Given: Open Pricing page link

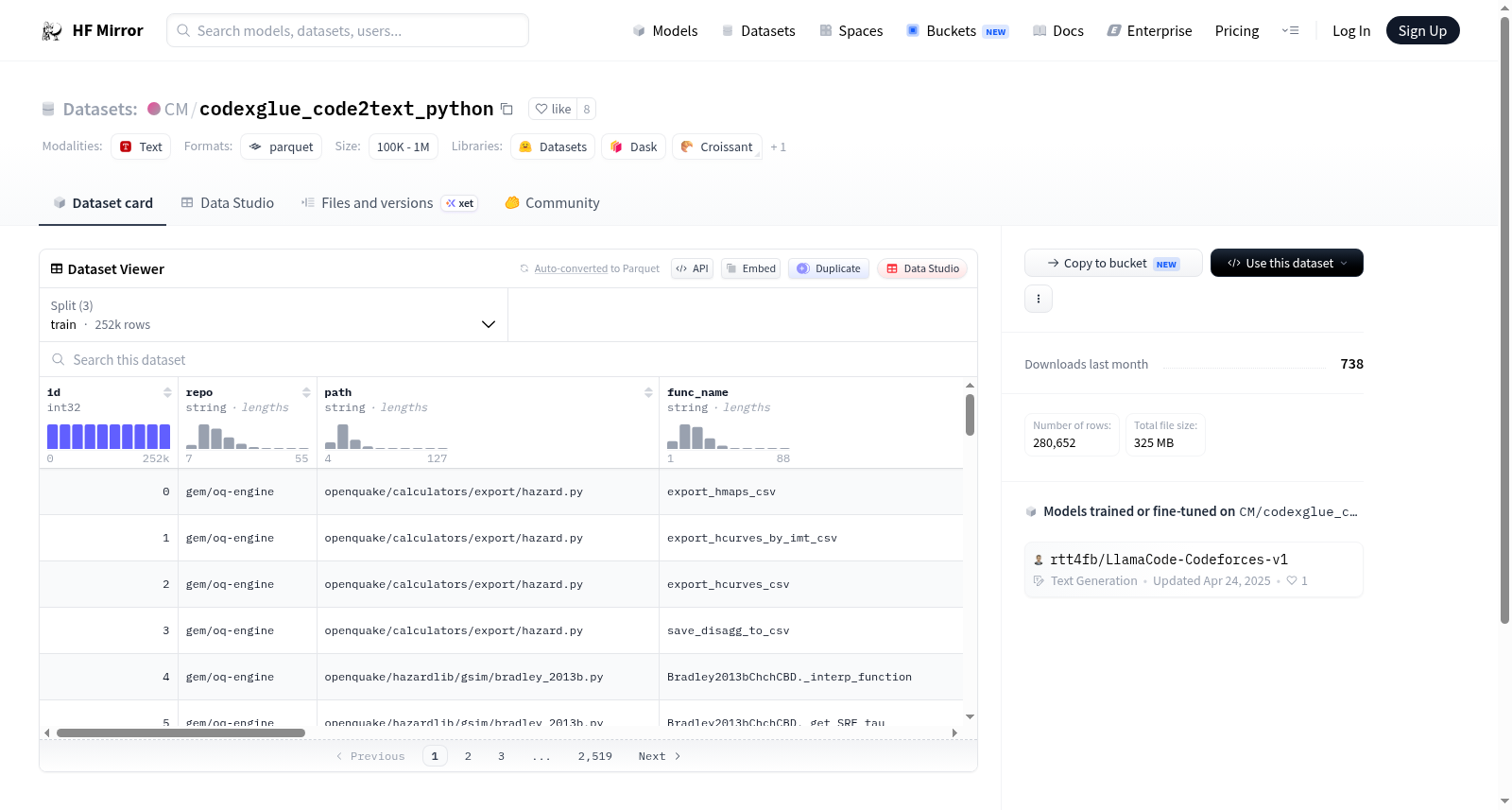Looking at the screenshot, I should [1236, 31].
